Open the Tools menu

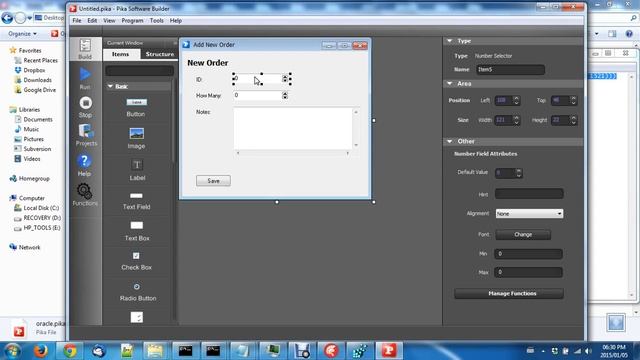[156, 20]
